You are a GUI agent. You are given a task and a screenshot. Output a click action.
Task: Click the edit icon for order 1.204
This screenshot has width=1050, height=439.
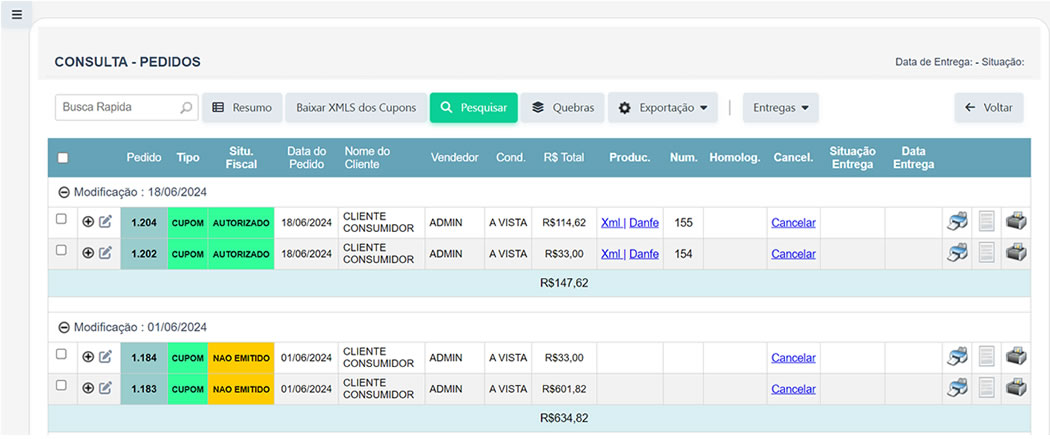pos(105,222)
